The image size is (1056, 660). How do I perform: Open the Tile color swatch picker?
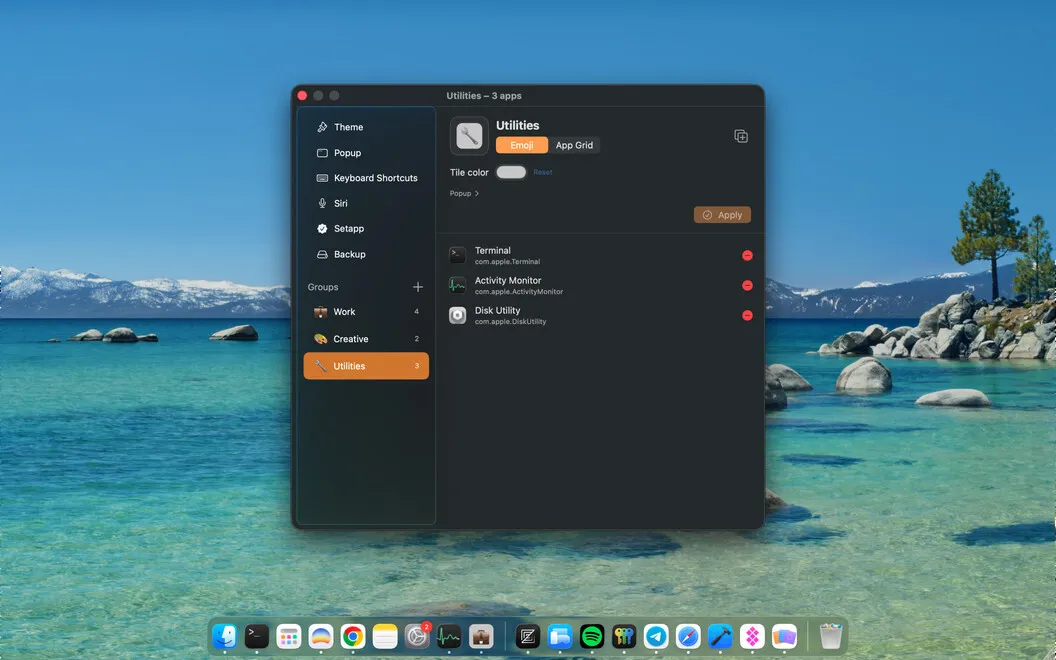(511, 172)
